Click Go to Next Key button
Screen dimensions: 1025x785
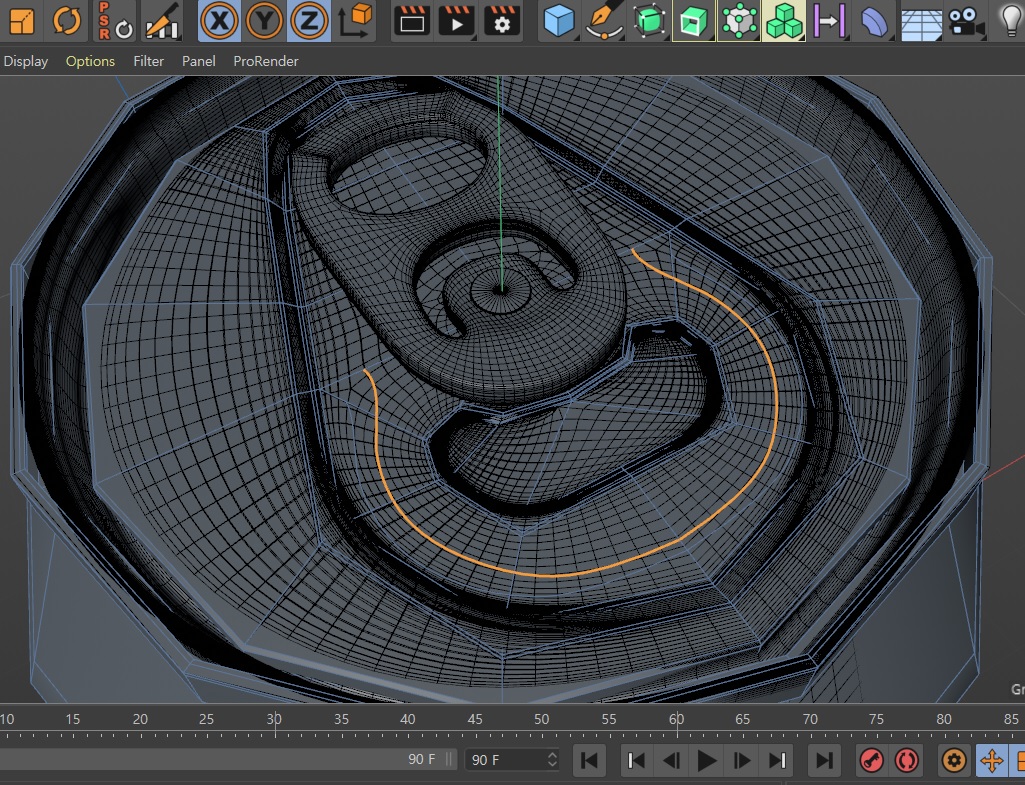click(x=777, y=760)
